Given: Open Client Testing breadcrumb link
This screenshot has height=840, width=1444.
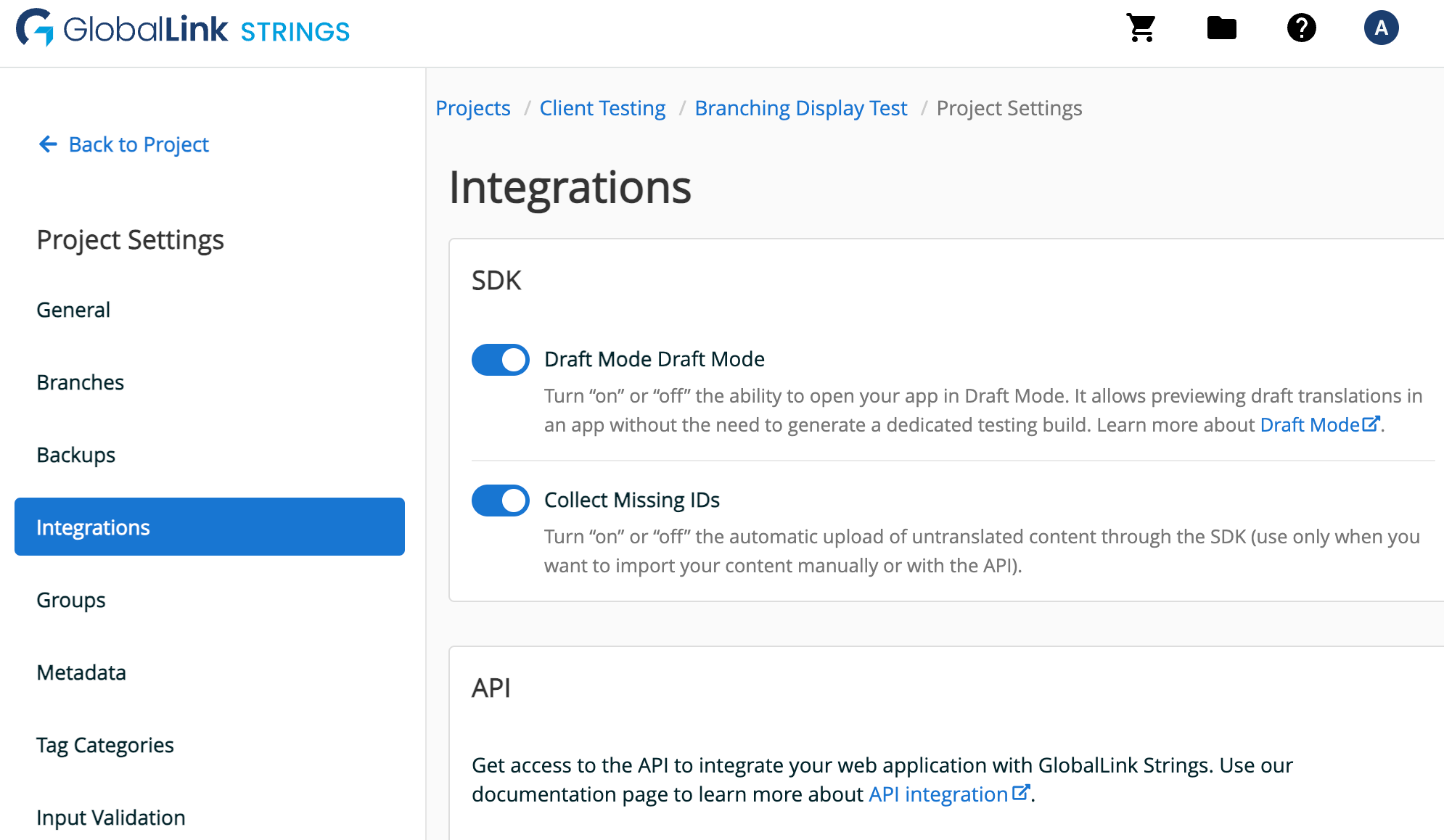Looking at the screenshot, I should click(x=602, y=108).
